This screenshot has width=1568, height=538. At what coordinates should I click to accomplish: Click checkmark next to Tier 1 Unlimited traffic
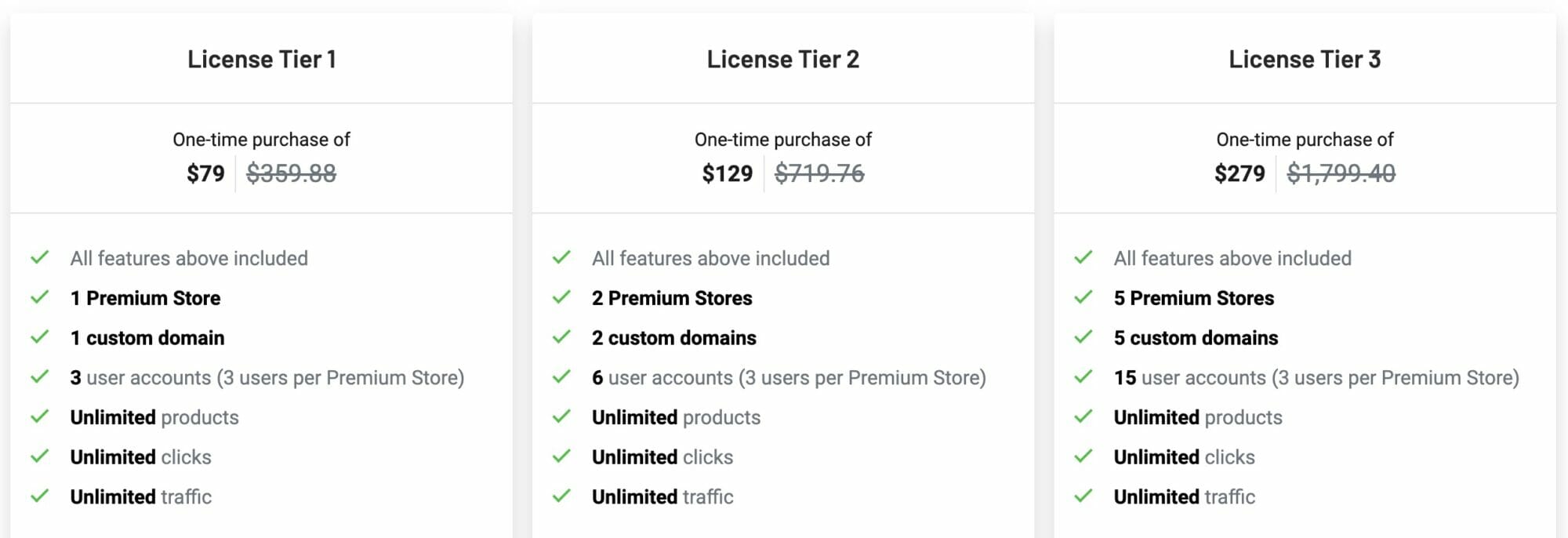click(40, 496)
